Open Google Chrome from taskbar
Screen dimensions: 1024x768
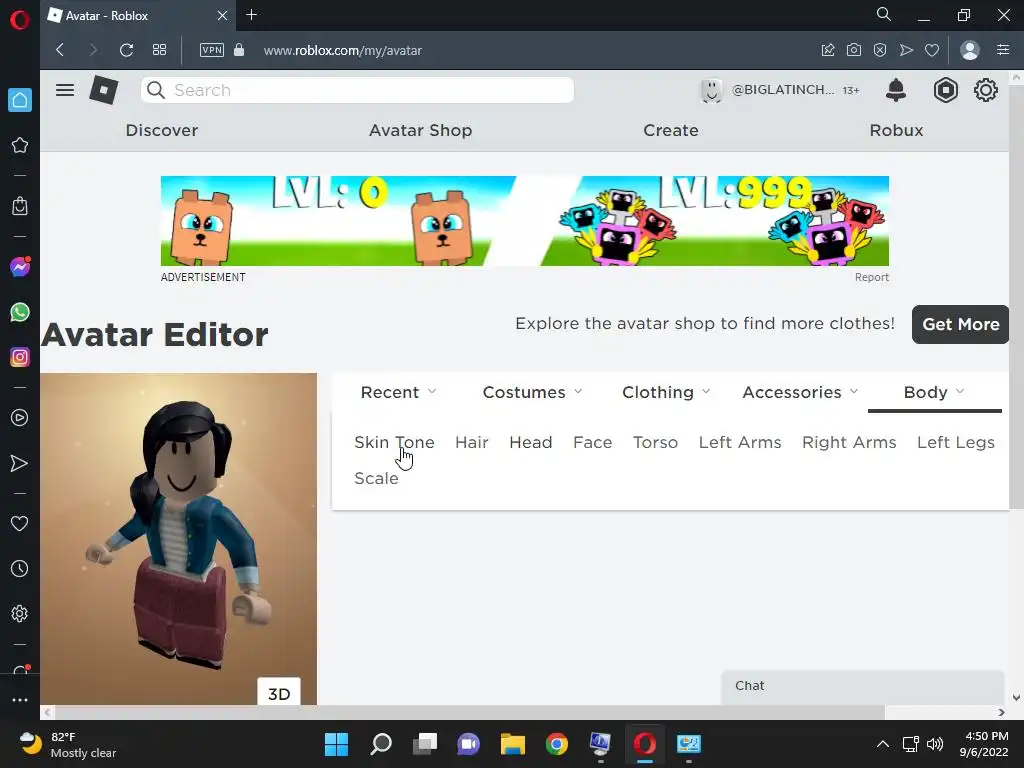[557, 744]
